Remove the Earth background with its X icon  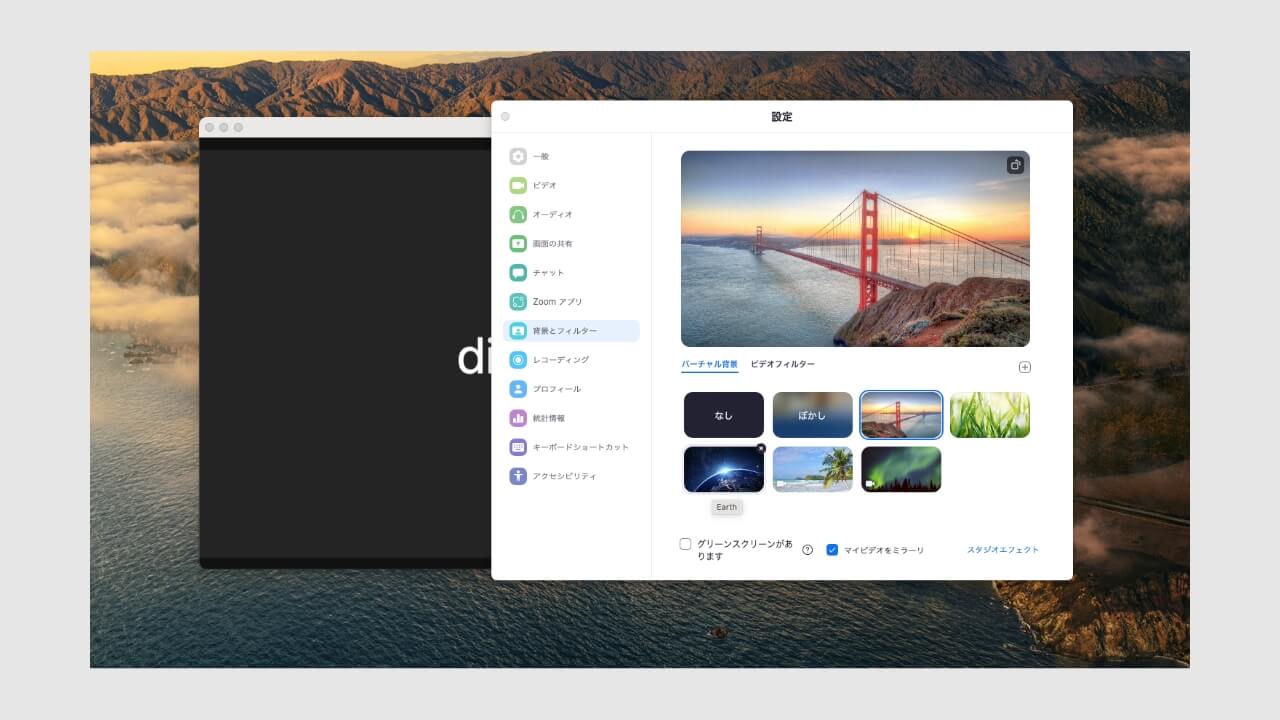pyautogui.click(x=761, y=449)
